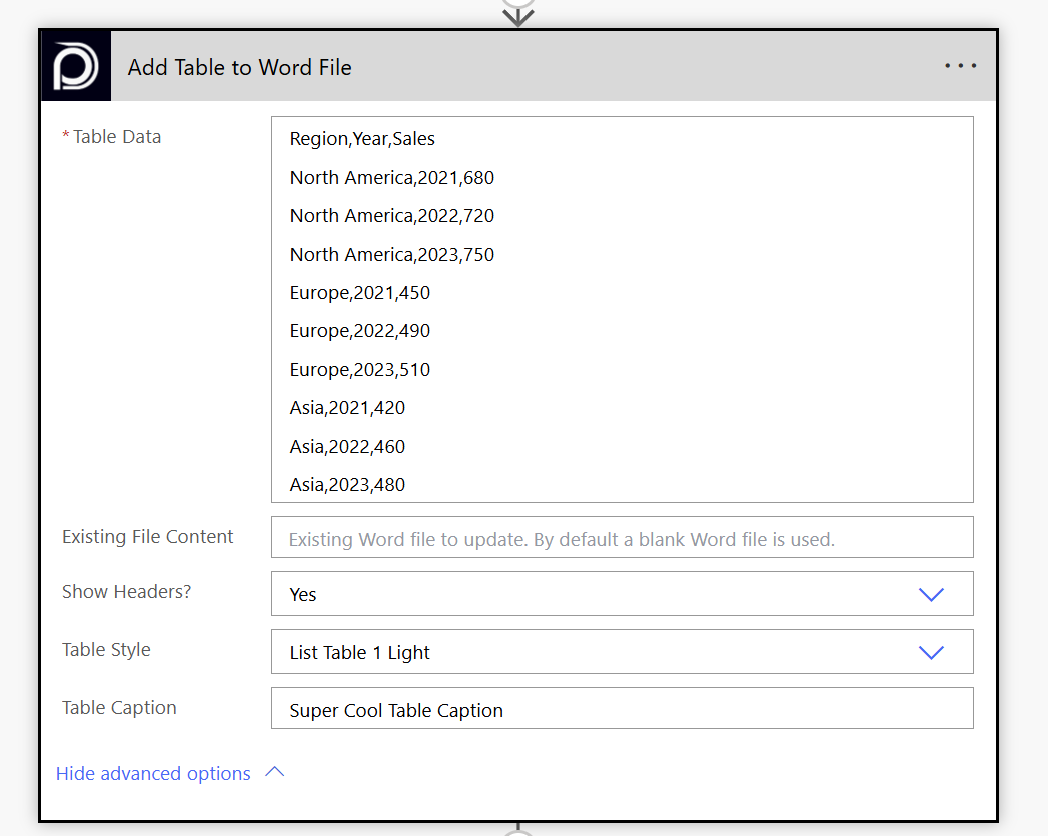Open the Table Style field showing List Table 1 Light
This screenshot has height=836, width=1048.
click(x=600, y=652)
